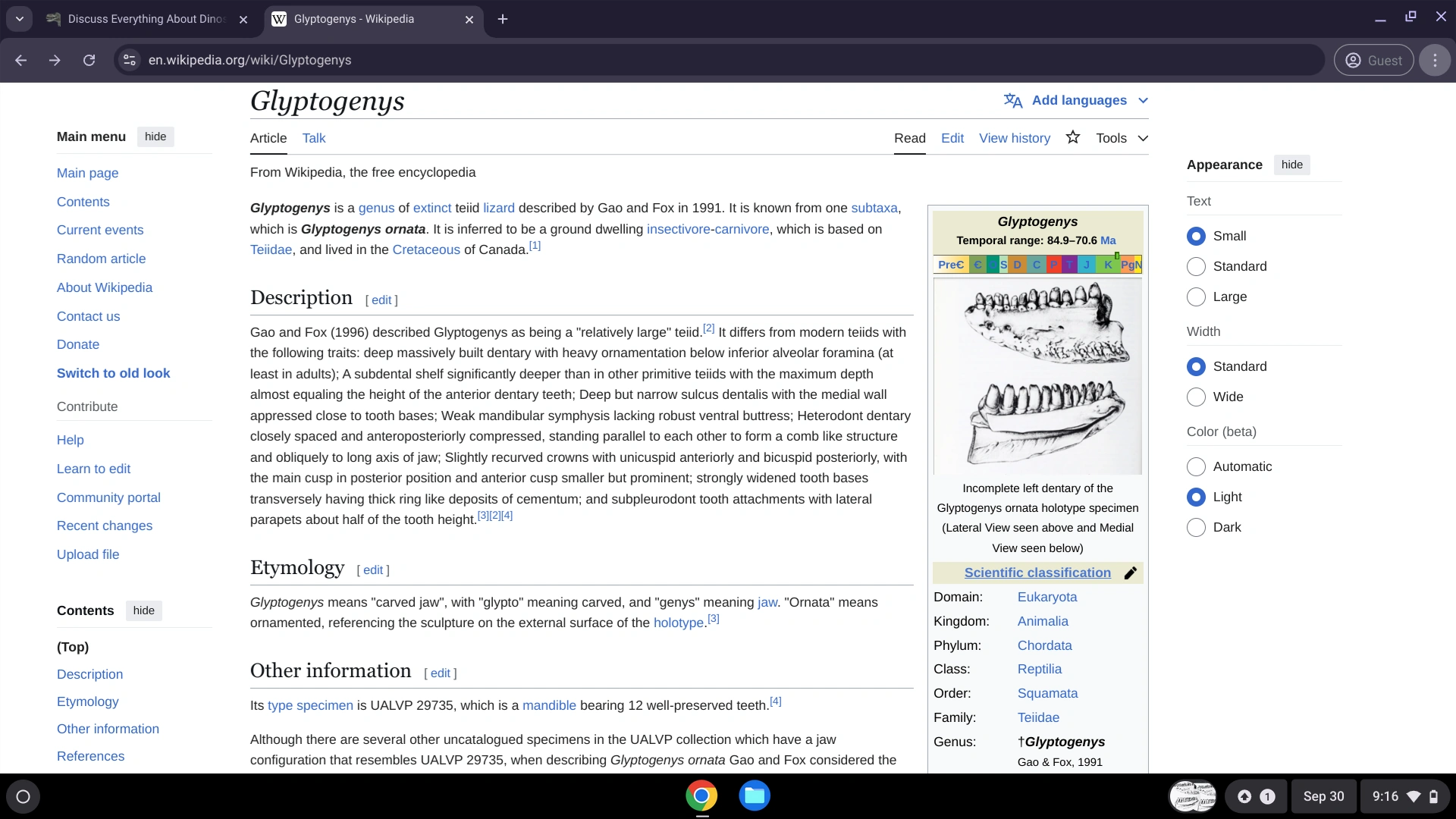Select Wide width option

(1196, 397)
